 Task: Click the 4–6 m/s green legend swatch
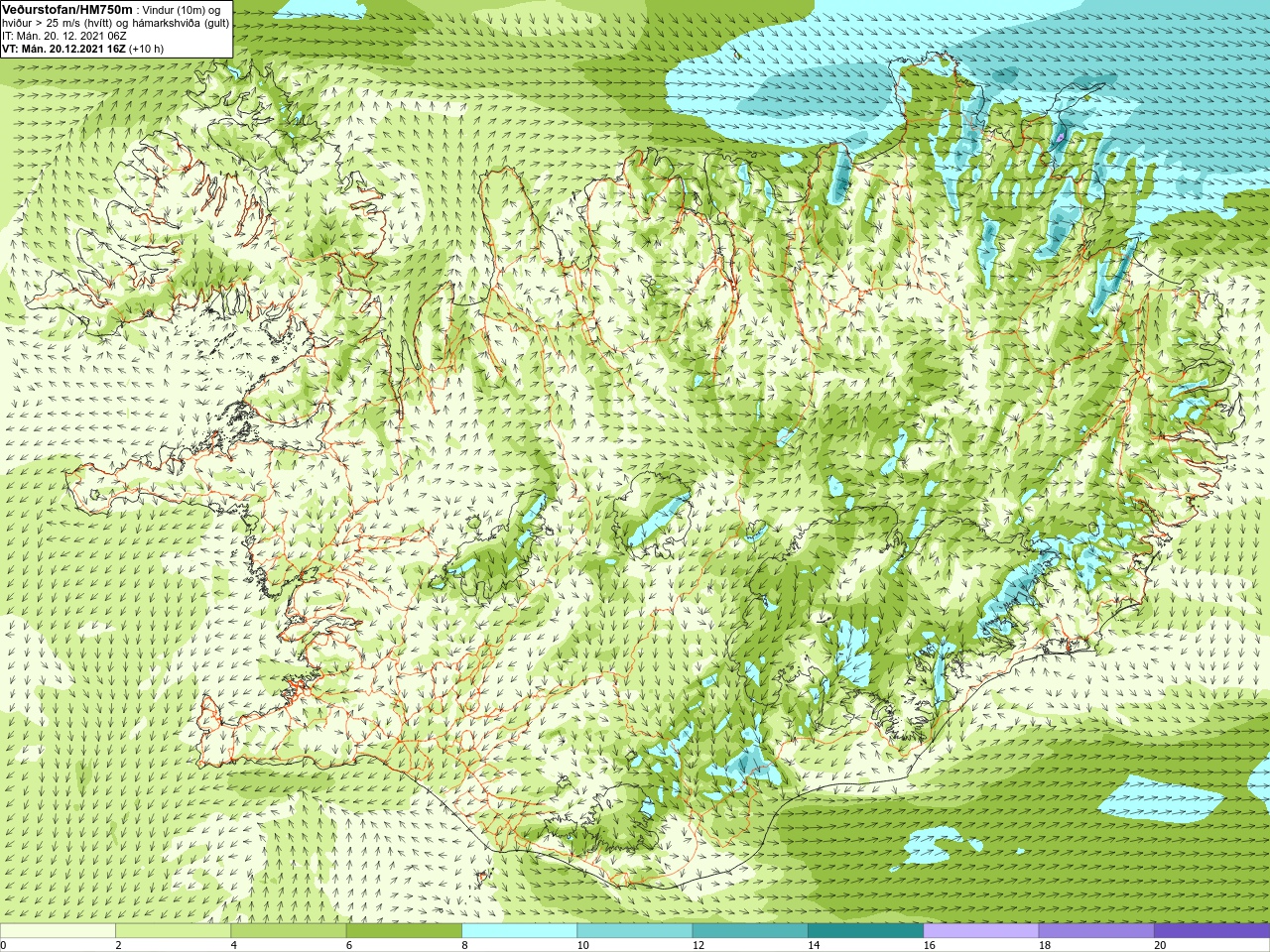tap(289, 930)
